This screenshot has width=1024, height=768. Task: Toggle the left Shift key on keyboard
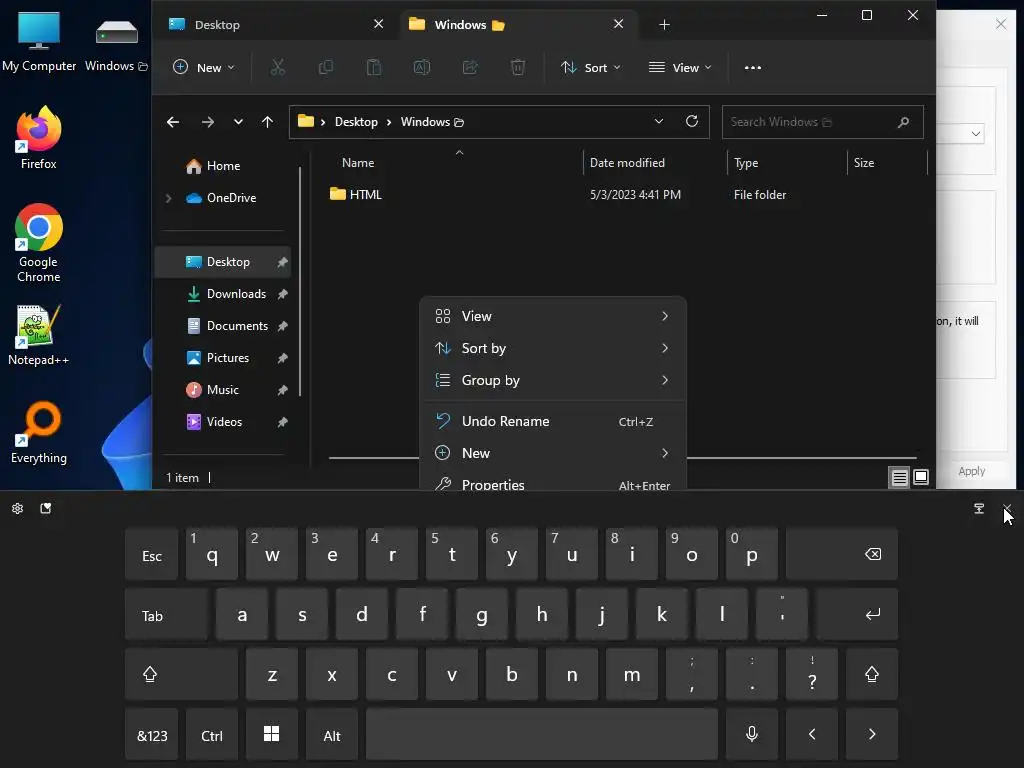click(x=181, y=675)
